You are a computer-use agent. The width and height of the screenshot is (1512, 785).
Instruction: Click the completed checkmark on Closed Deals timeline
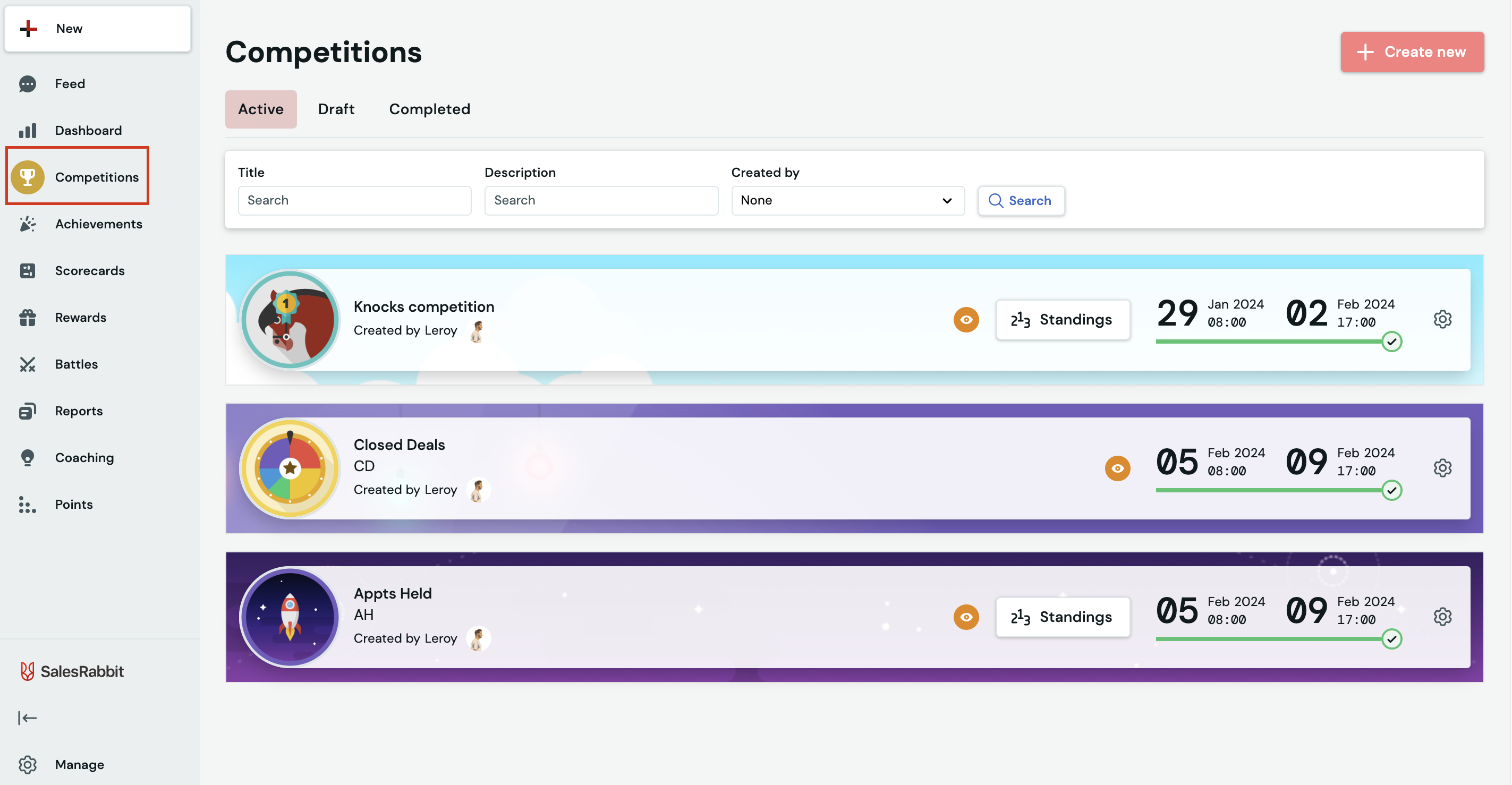click(x=1391, y=490)
